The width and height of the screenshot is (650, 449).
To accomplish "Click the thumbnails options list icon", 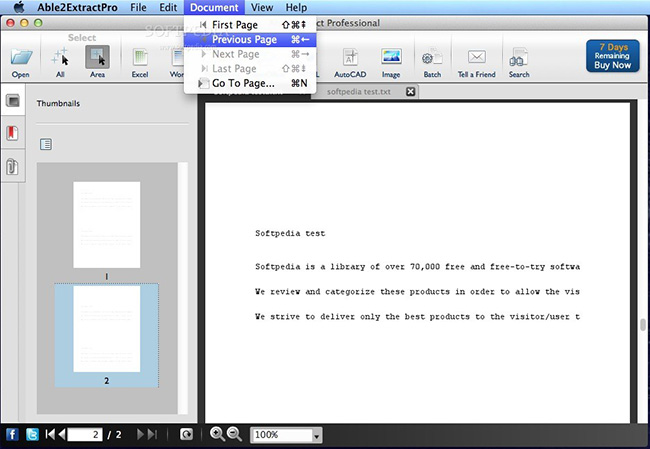I will pyautogui.click(x=46, y=144).
